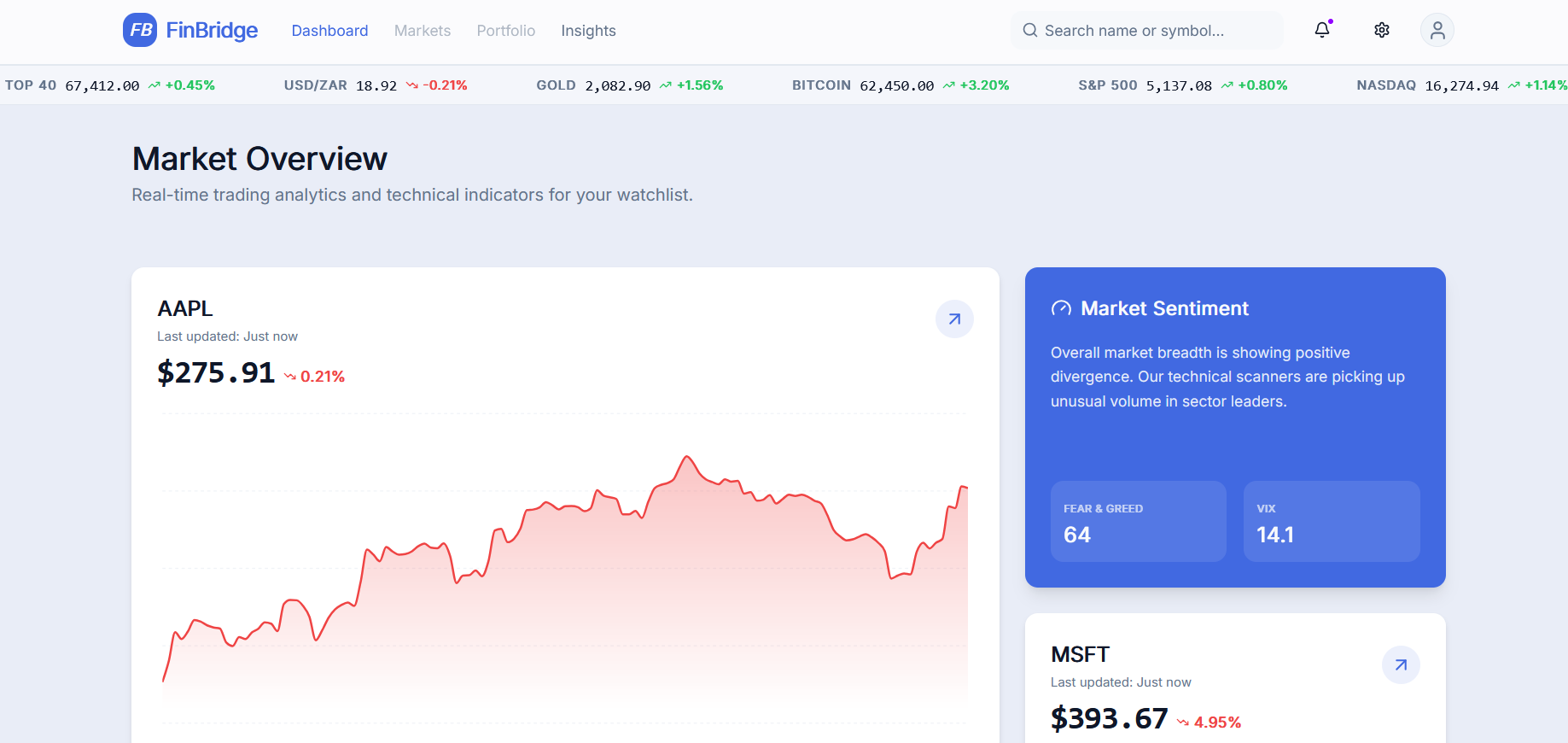Click the search magnifier icon
The width and height of the screenshot is (1568, 743).
click(1030, 31)
